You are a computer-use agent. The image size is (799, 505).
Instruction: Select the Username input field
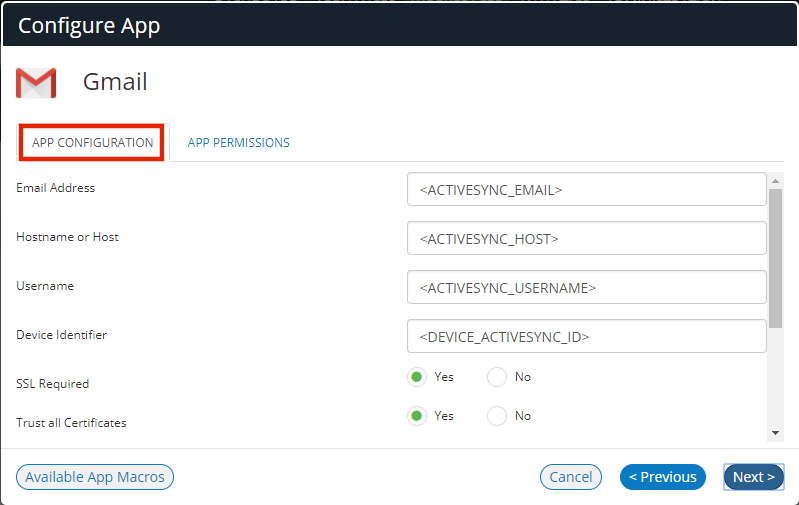(587, 287)
